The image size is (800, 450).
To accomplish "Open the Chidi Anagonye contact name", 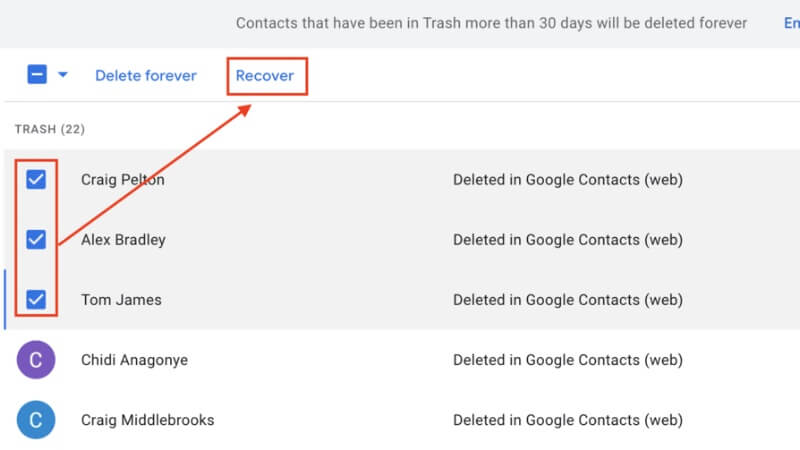I will click(x=134, y=360).
